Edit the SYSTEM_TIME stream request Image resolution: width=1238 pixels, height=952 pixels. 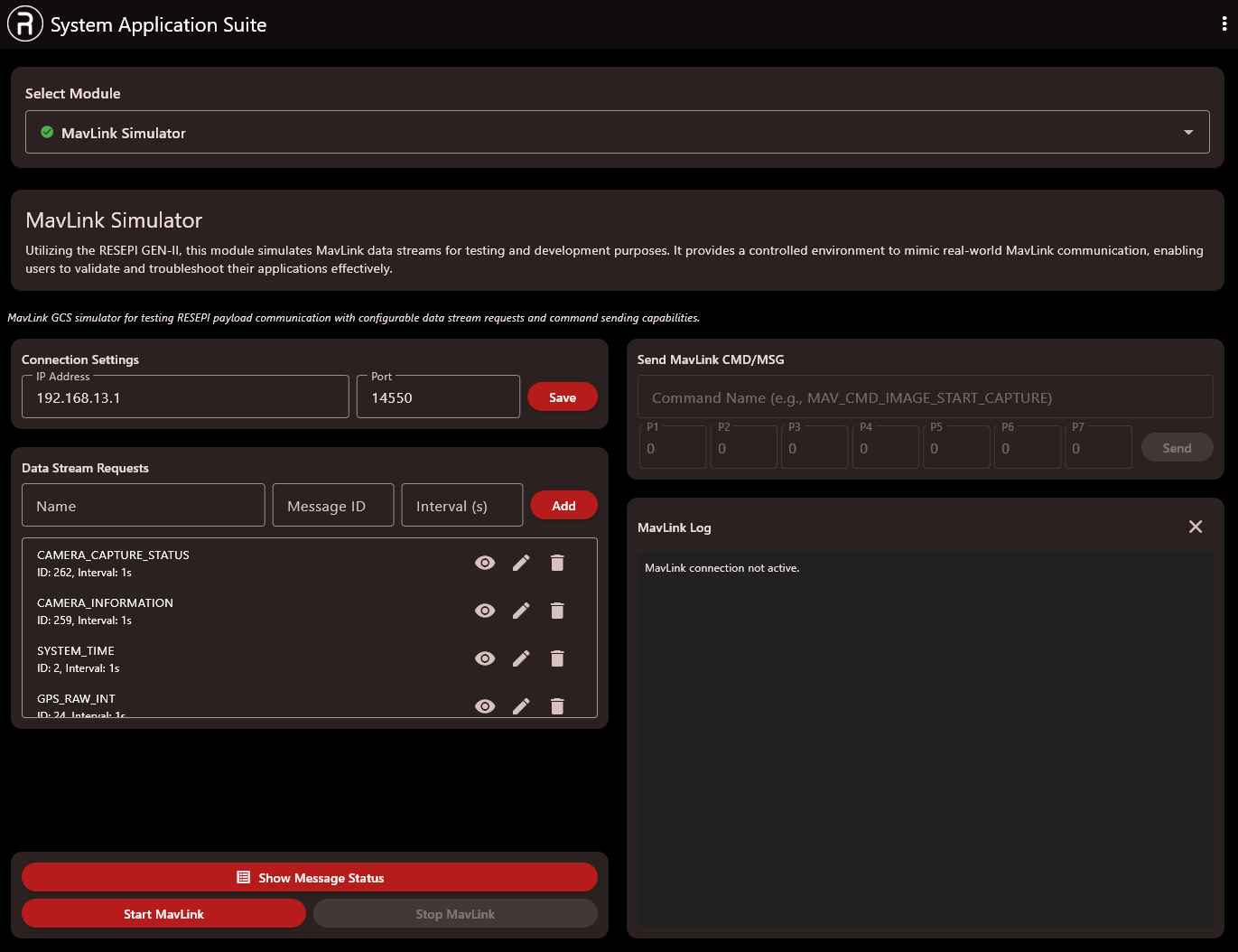tap(521, 658)
